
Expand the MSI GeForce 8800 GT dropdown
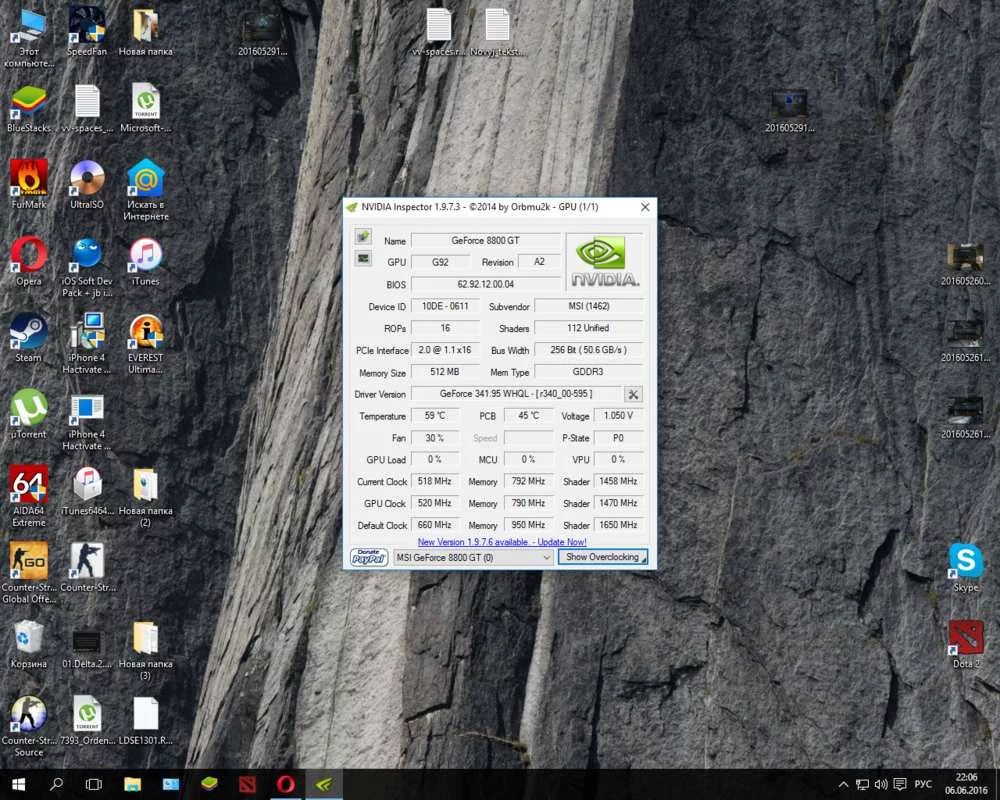(546, 557)
